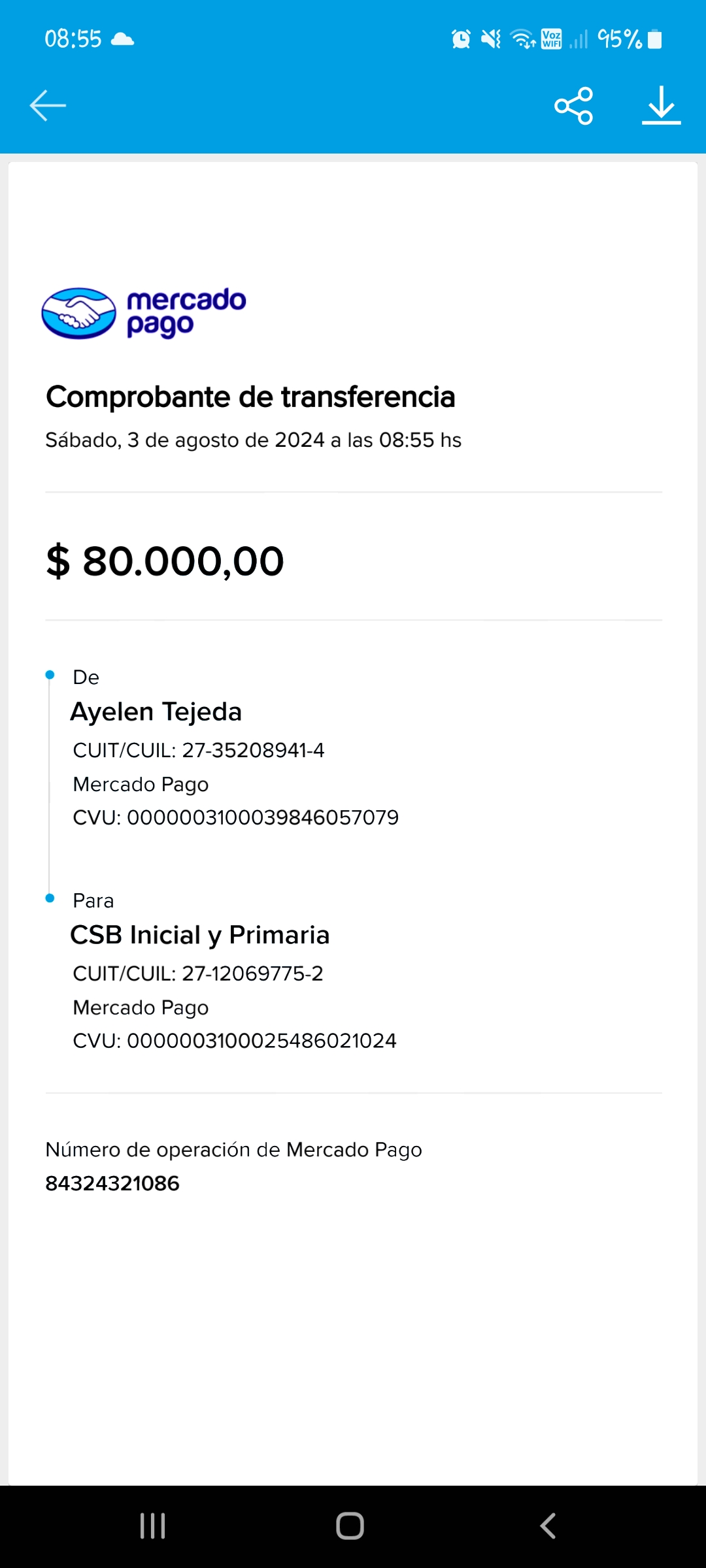Tap the muted sound status icon
This screenshot has width=706, height=1568.
491,39
